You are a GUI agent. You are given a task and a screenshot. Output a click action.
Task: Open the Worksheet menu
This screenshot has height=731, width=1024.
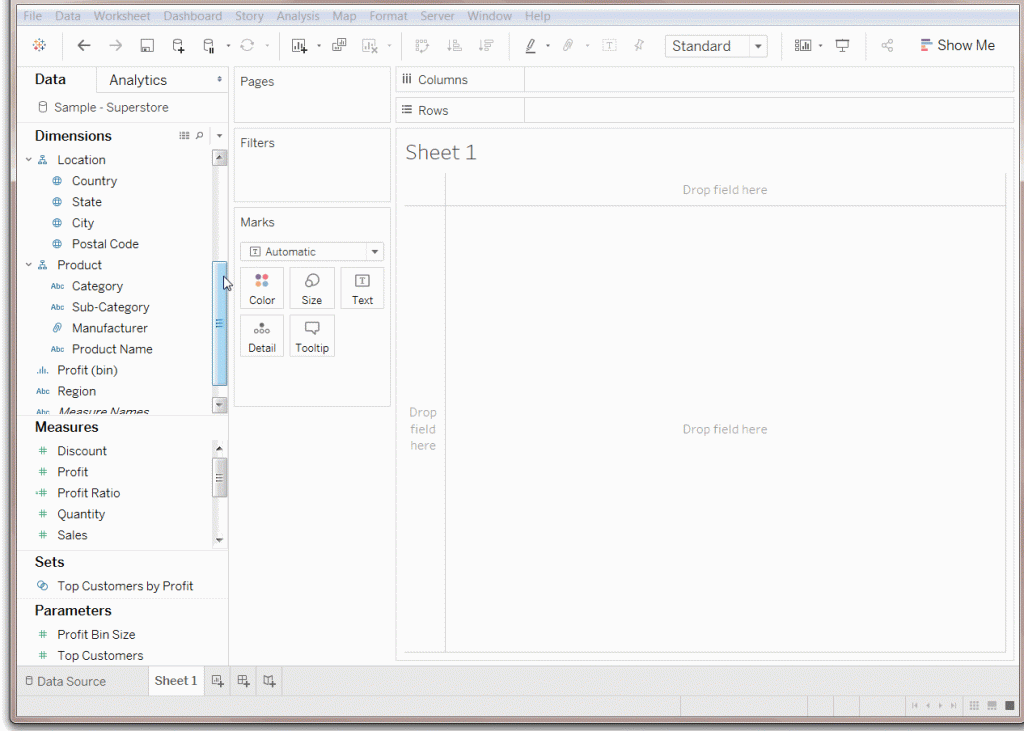(121, 15)
